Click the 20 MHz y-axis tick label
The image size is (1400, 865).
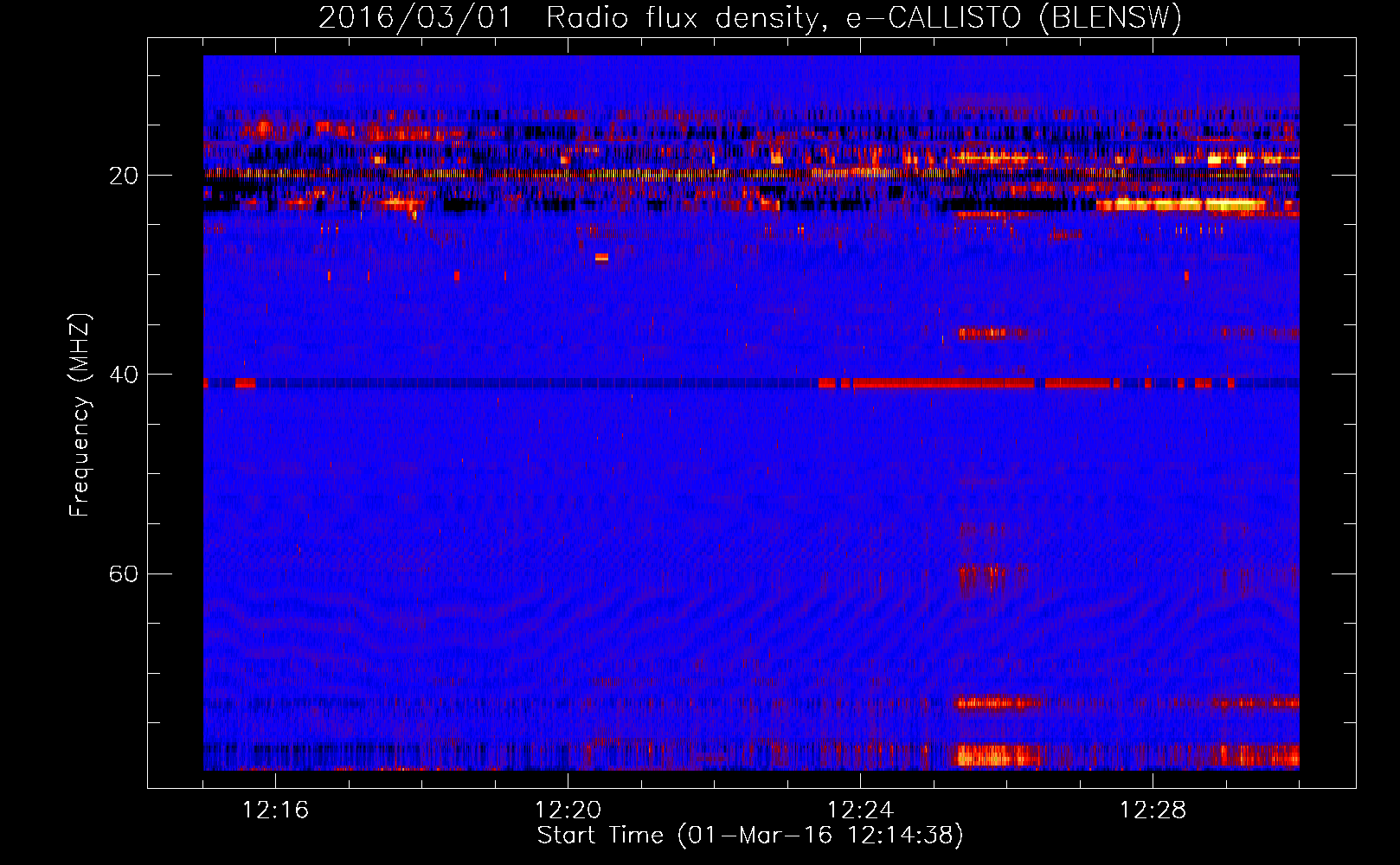124,176
